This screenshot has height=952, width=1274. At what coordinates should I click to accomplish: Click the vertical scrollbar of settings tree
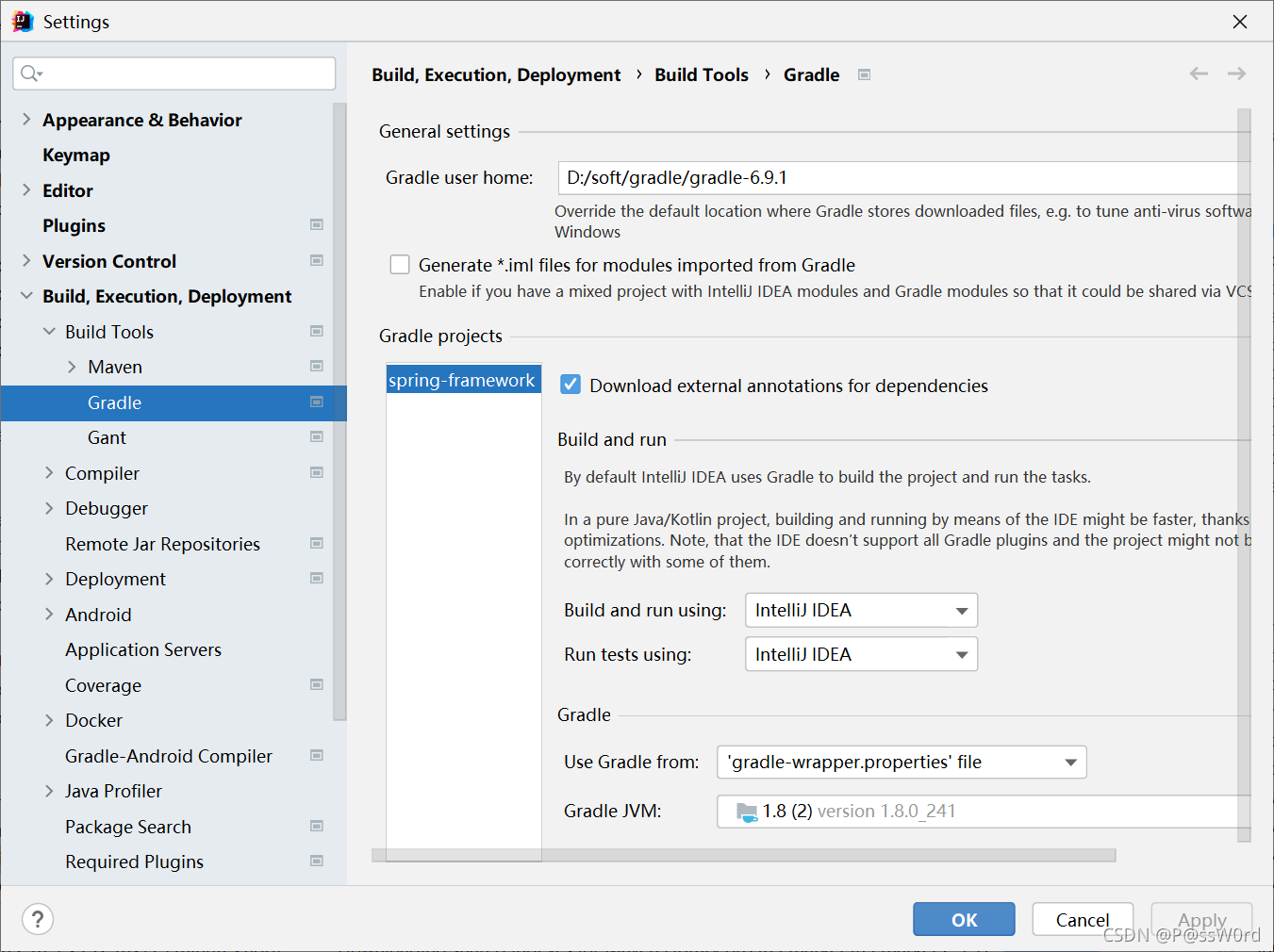point(339,412)
